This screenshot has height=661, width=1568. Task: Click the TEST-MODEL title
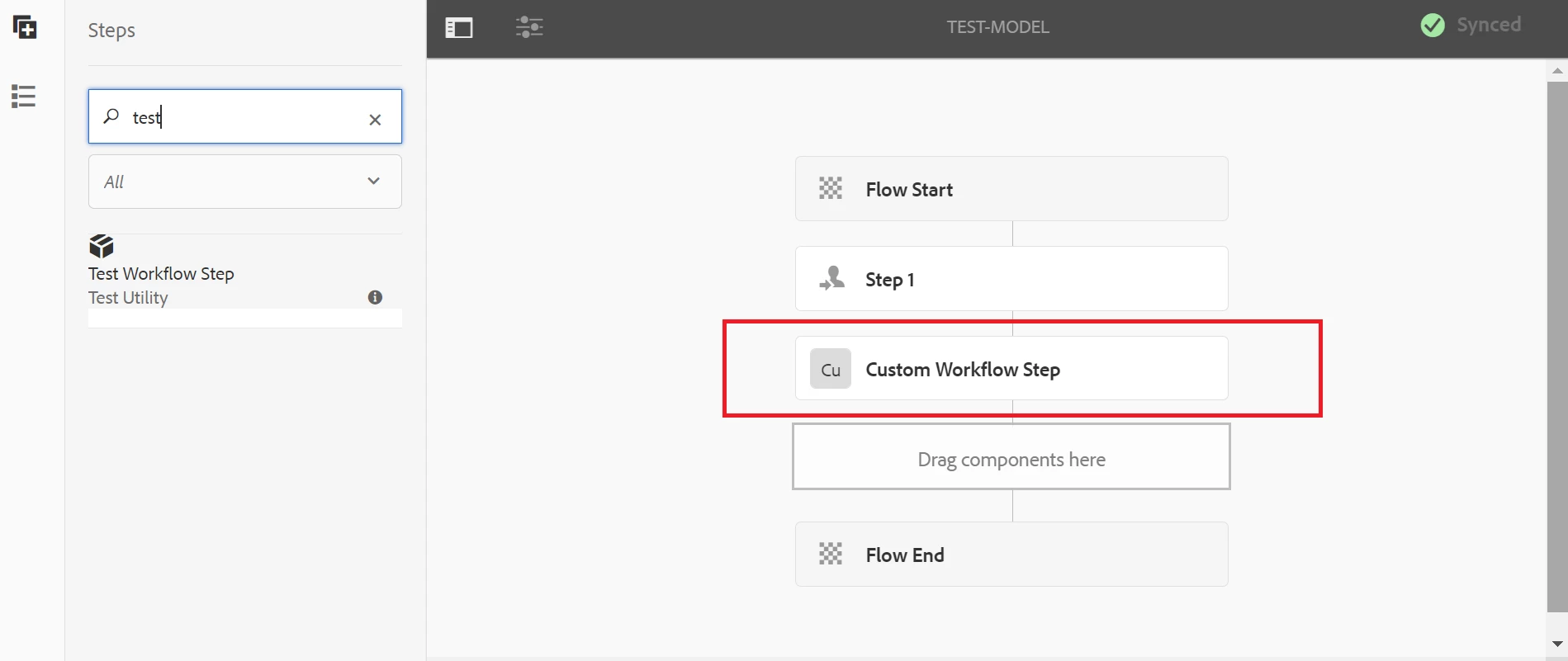(997, 27)
